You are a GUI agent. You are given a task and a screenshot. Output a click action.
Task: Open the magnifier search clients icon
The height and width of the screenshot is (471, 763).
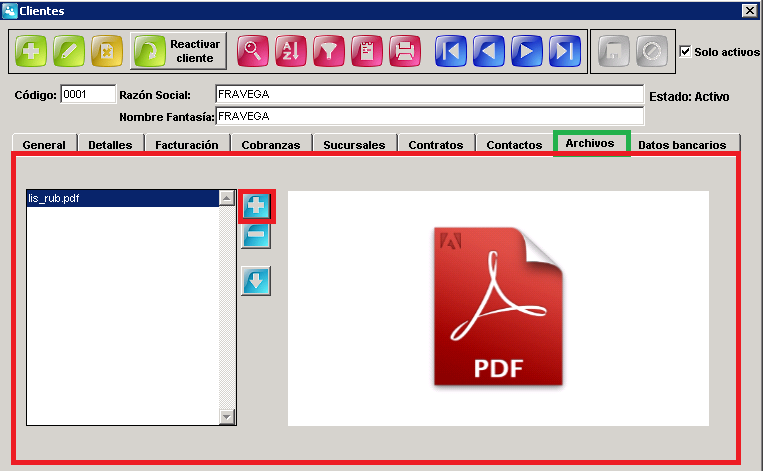point(253,51)
